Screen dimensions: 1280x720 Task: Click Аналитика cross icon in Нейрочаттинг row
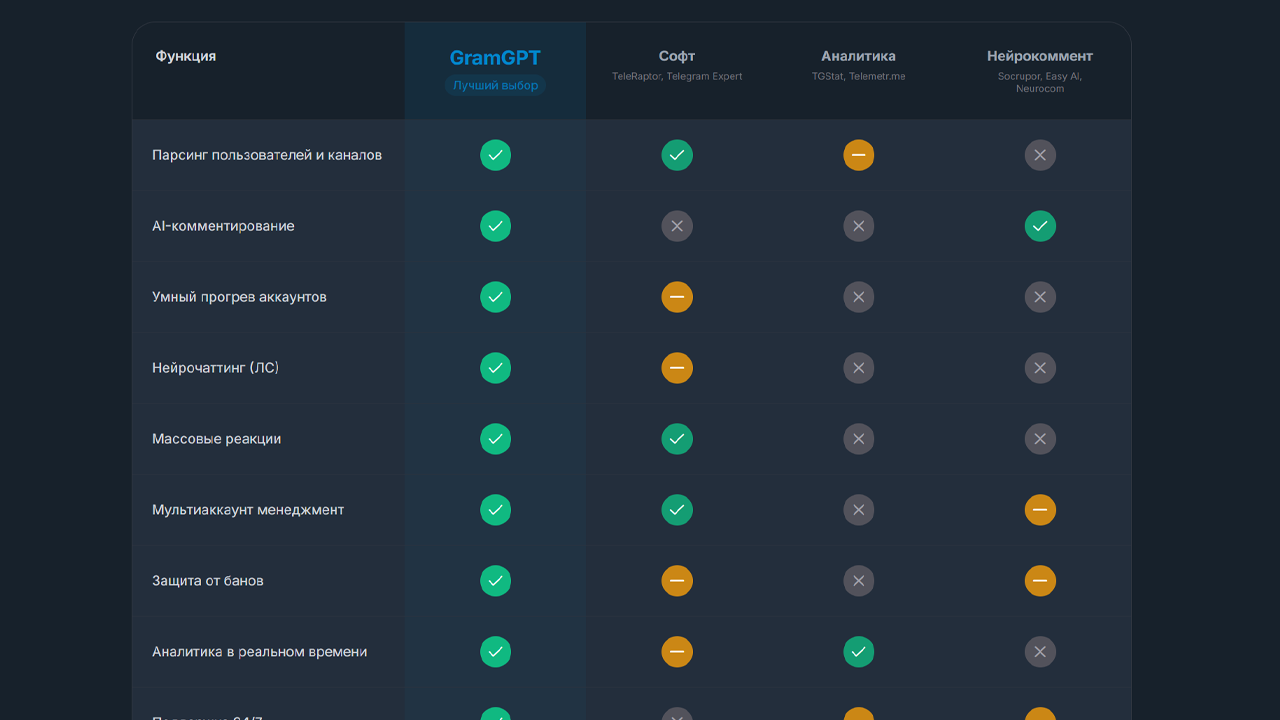(858, 368)
